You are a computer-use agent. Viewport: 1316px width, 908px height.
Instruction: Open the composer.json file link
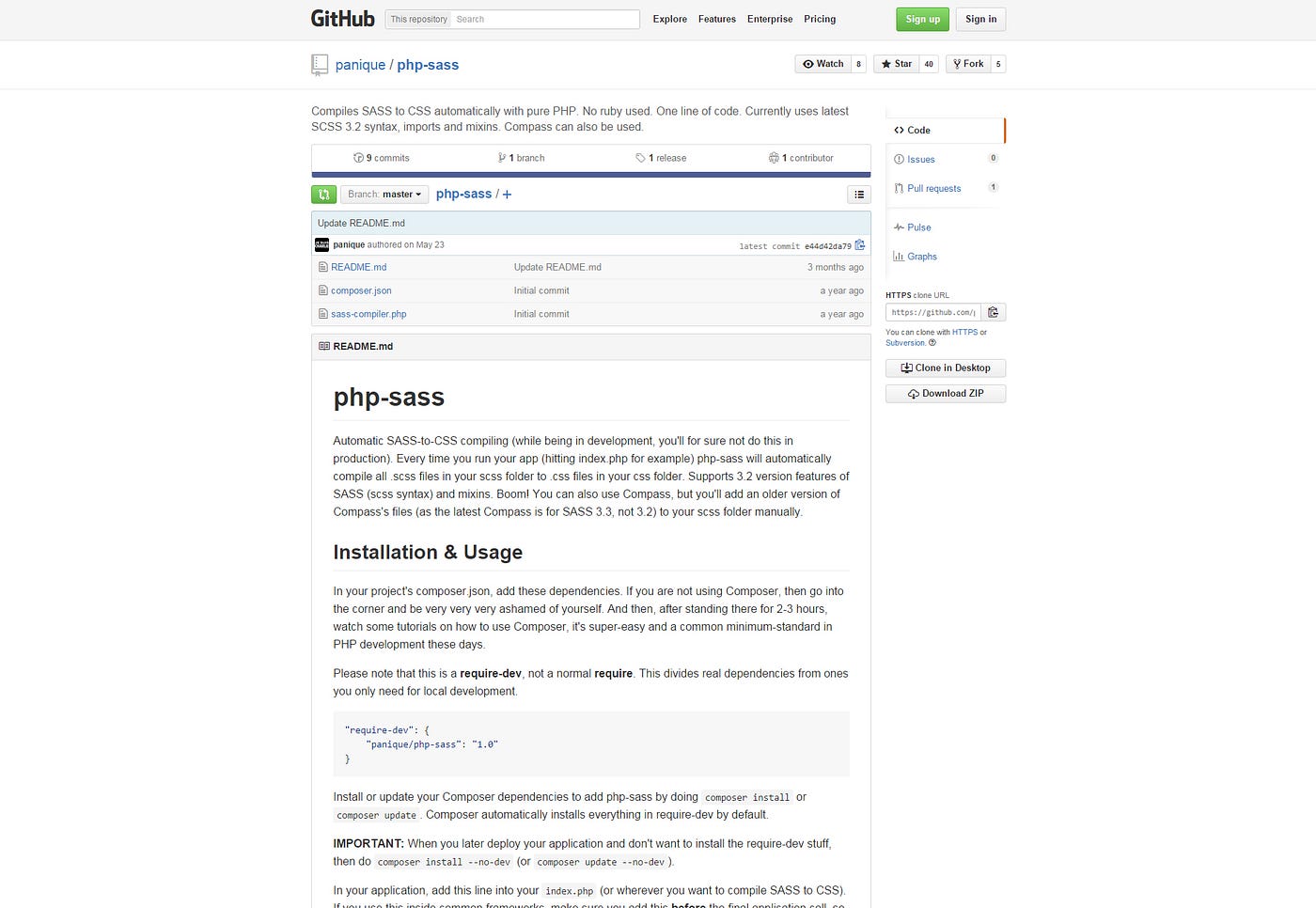[361, 290]
